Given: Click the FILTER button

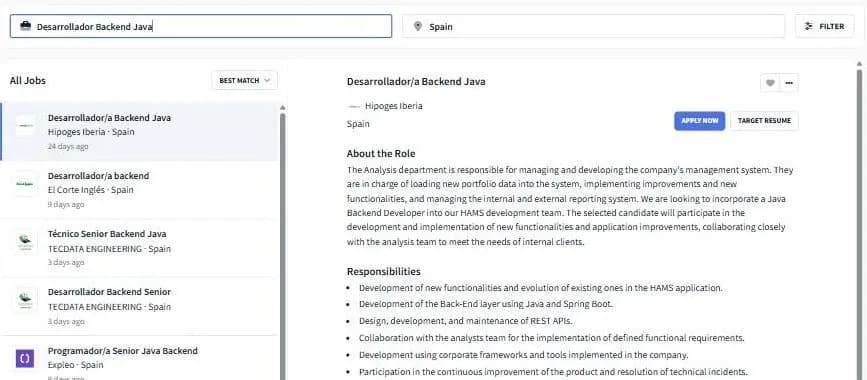Looking at the screenshot, I should click(824, 26).
